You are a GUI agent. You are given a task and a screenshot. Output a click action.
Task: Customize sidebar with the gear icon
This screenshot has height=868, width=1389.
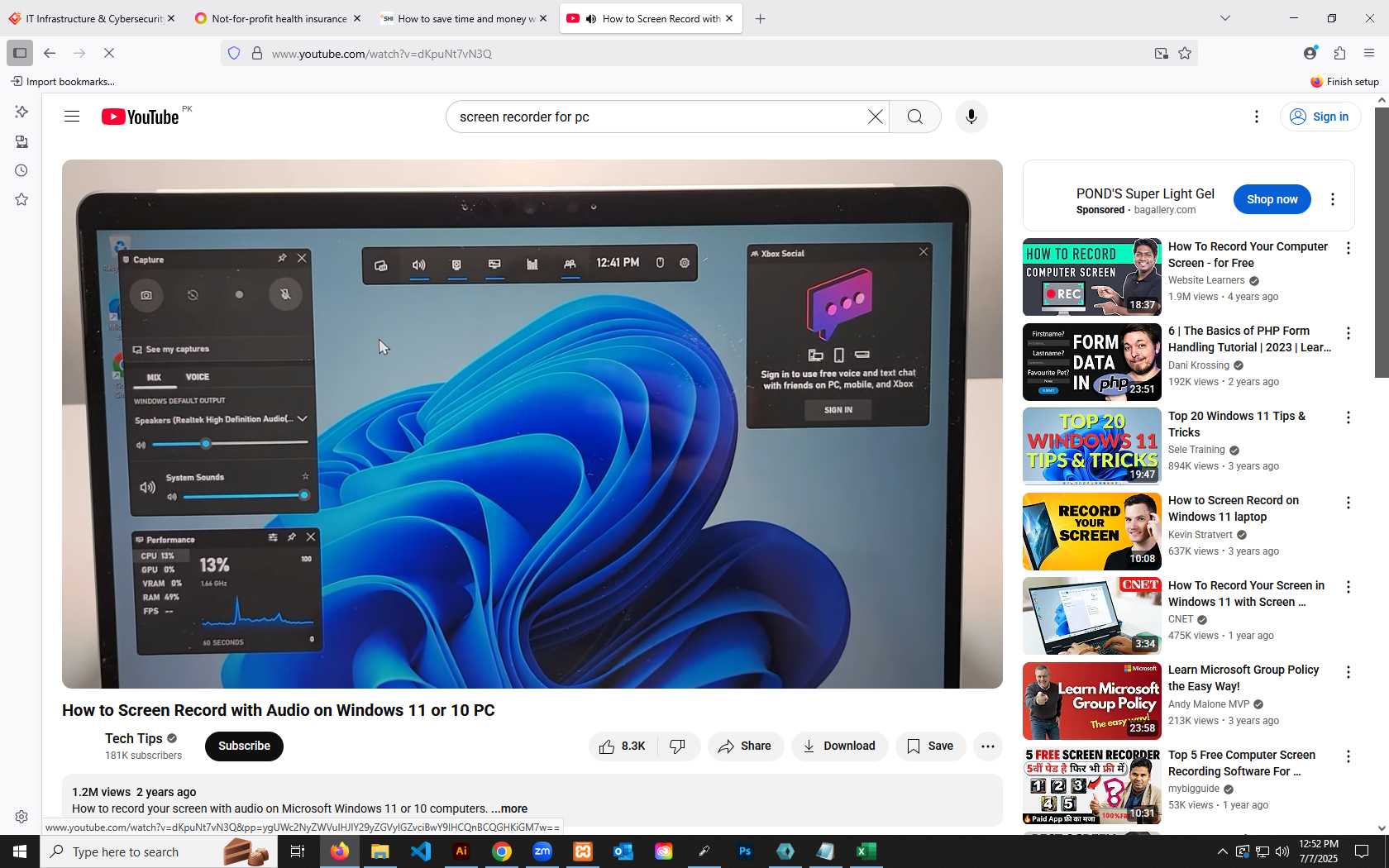coord(21,817)
